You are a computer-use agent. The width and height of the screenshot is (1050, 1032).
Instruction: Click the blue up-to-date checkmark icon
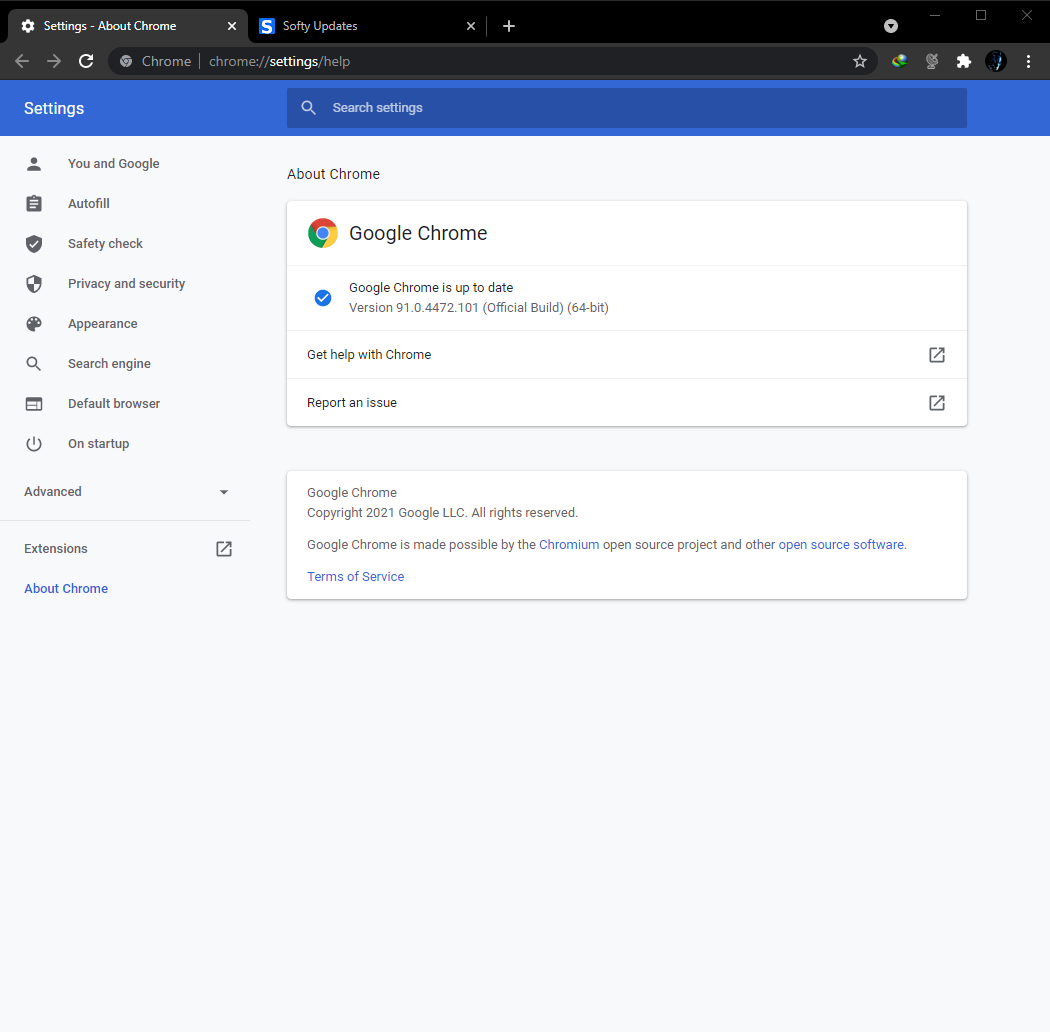[x=323, y=298]
